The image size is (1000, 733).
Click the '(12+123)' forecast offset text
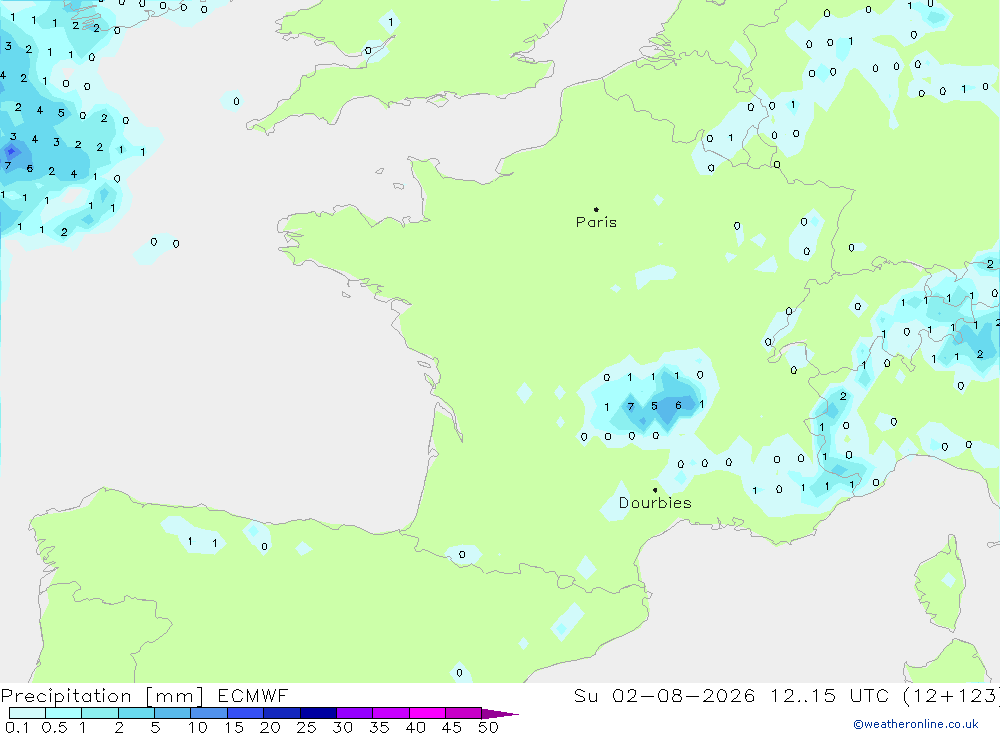(951, 695)
